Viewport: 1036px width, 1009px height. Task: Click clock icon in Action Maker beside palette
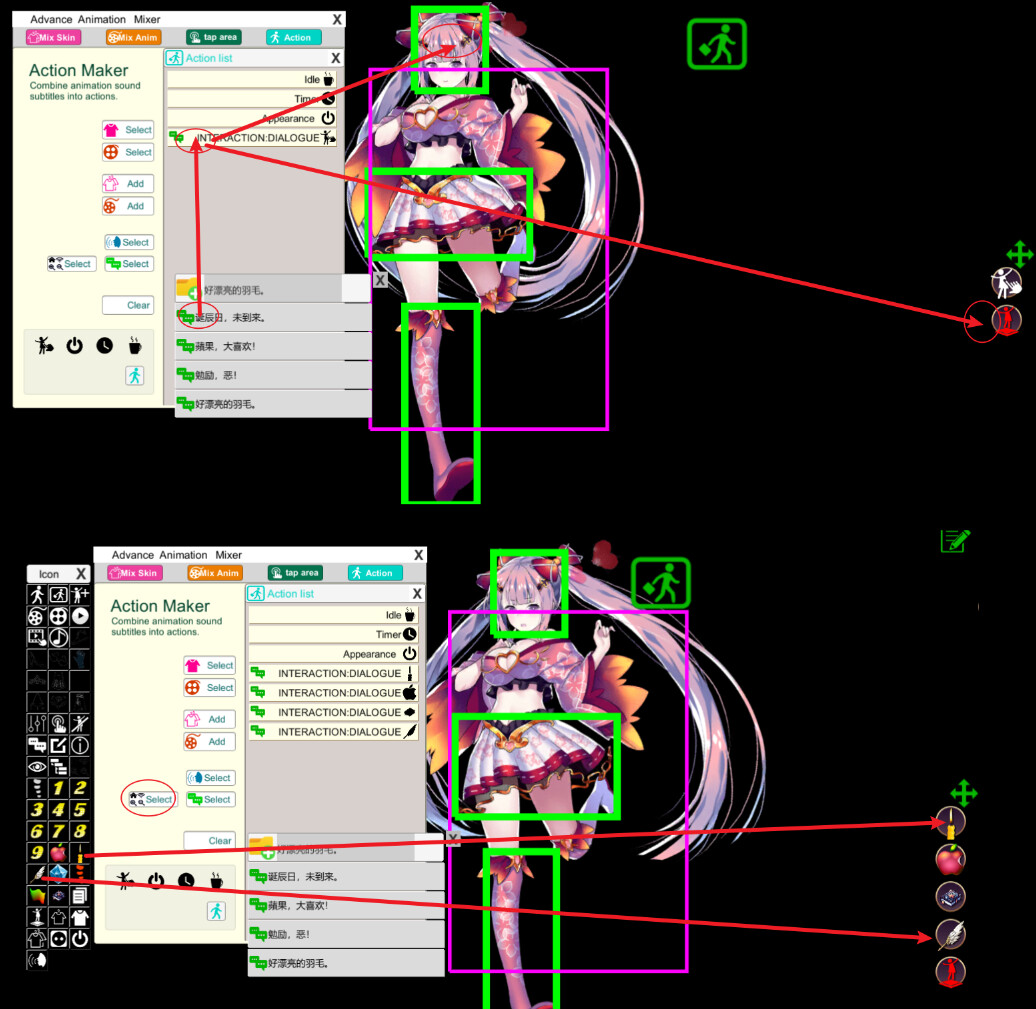coord(186,881)
